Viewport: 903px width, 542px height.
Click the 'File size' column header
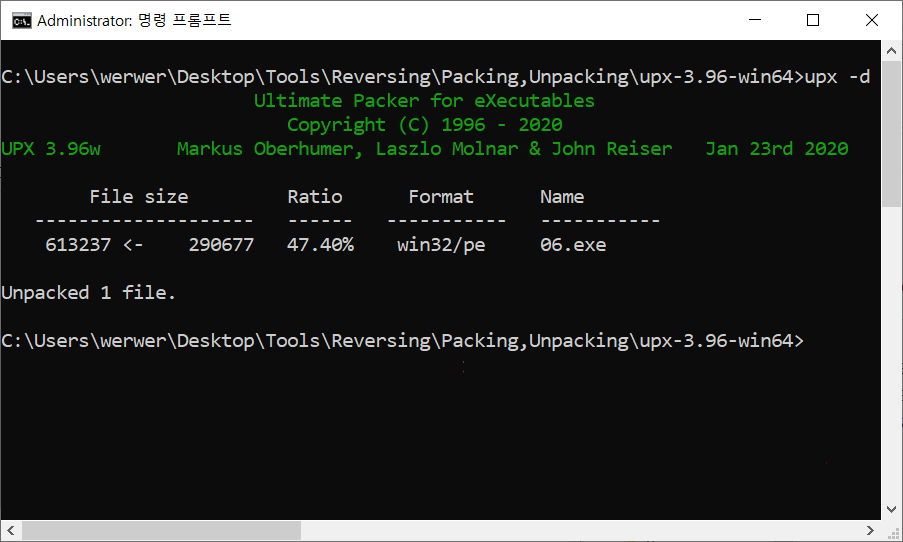tap(139, 197)
